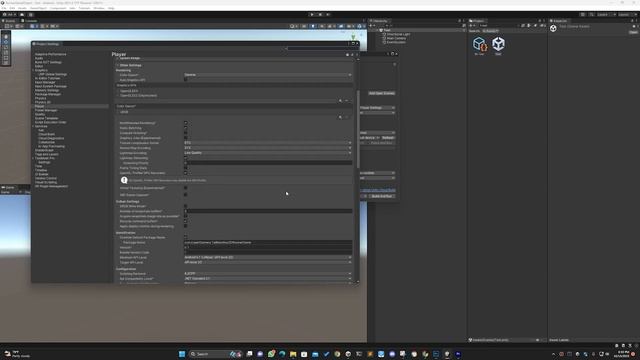Image resolution: width=640 pixels, height=360 pixels.
Task: Toggle Graphics Jobs (Experimental) checkbox
Action: 186,138
